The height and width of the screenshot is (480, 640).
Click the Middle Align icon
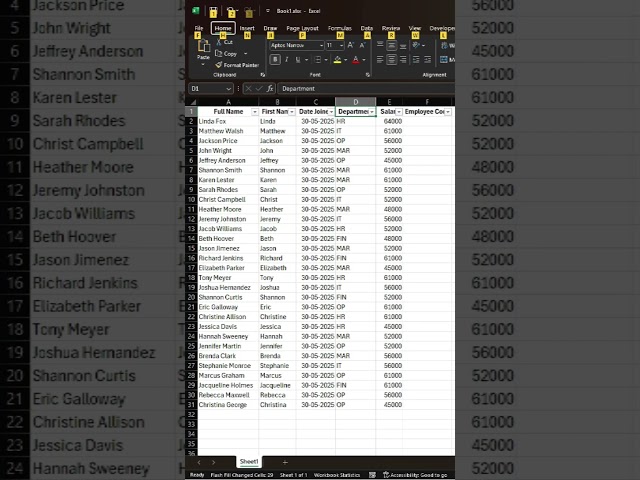point(391,45)
